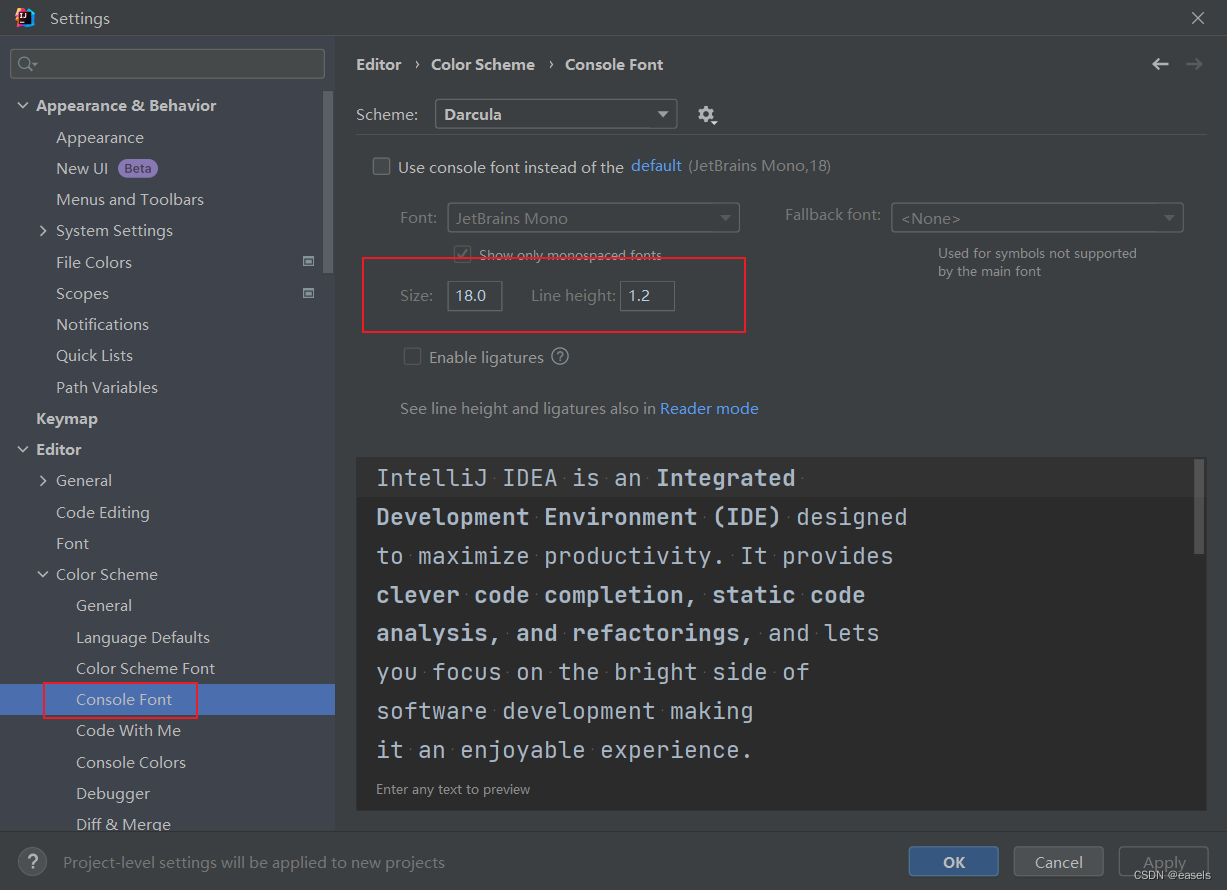
Task: Focus the settings search field
Action: (x=167, y=64)
